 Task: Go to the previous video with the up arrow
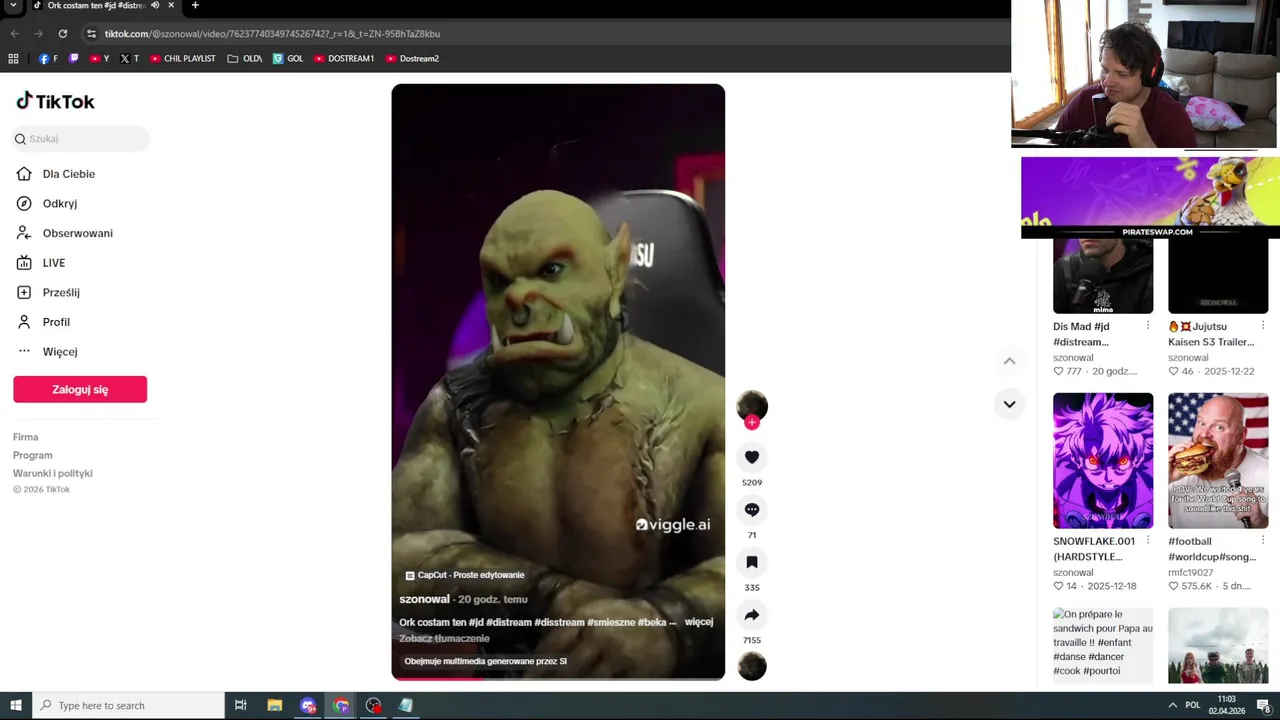[1009, 361]
